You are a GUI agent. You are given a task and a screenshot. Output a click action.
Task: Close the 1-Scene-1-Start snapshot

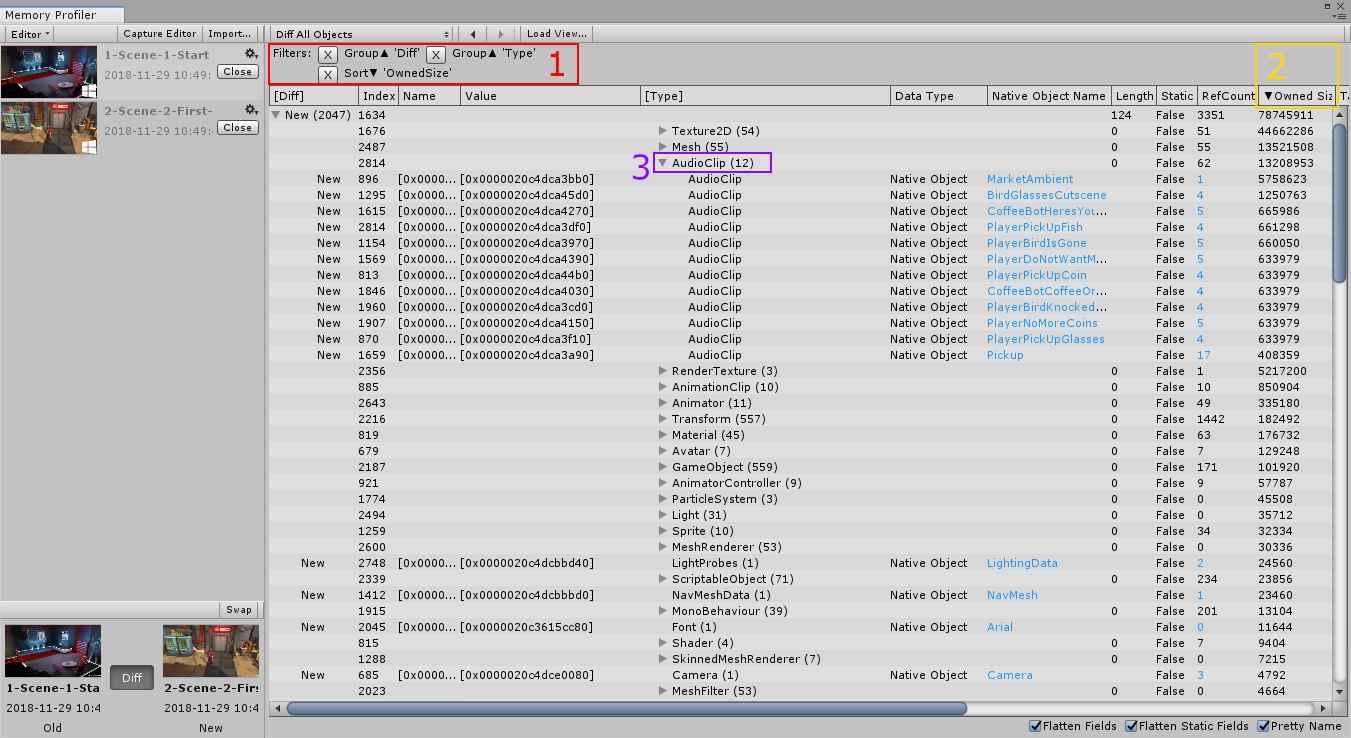[237, 70]
